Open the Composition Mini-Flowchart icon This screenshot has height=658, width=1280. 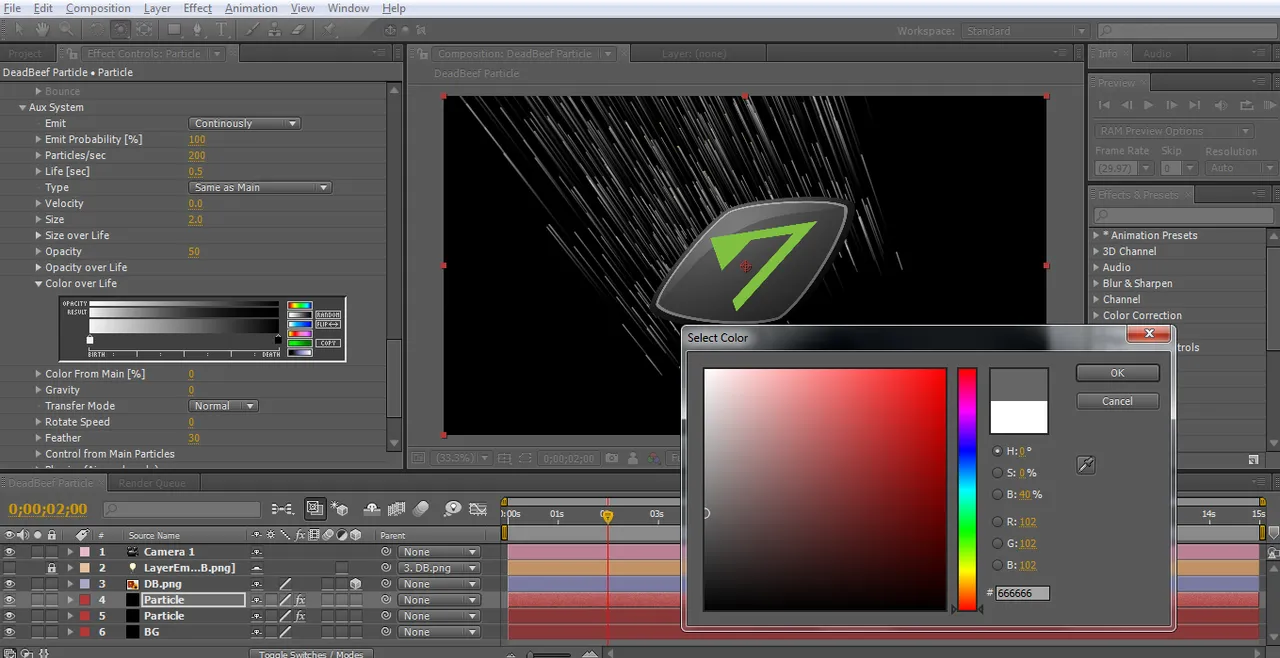click(x=283, y=509)
